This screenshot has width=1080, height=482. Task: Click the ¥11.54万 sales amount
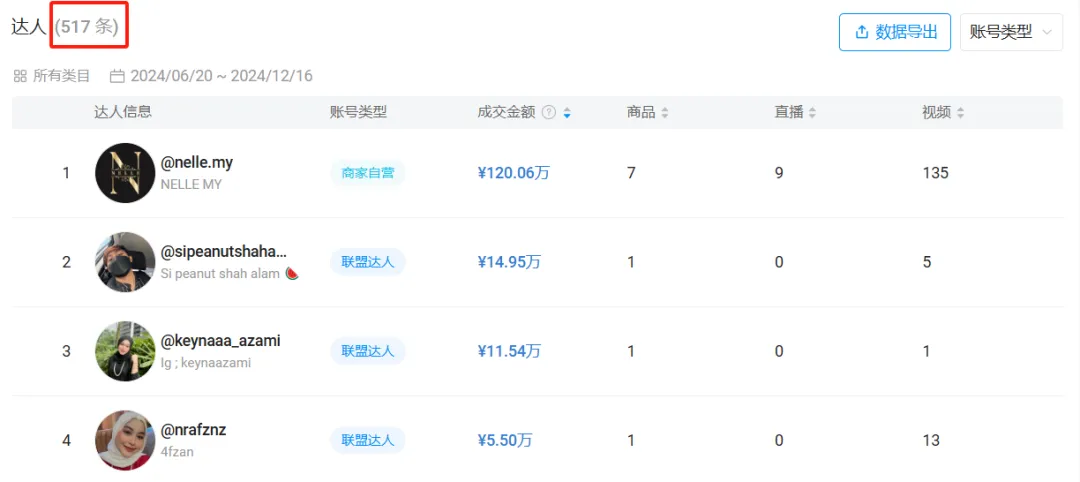click(509, 351)
